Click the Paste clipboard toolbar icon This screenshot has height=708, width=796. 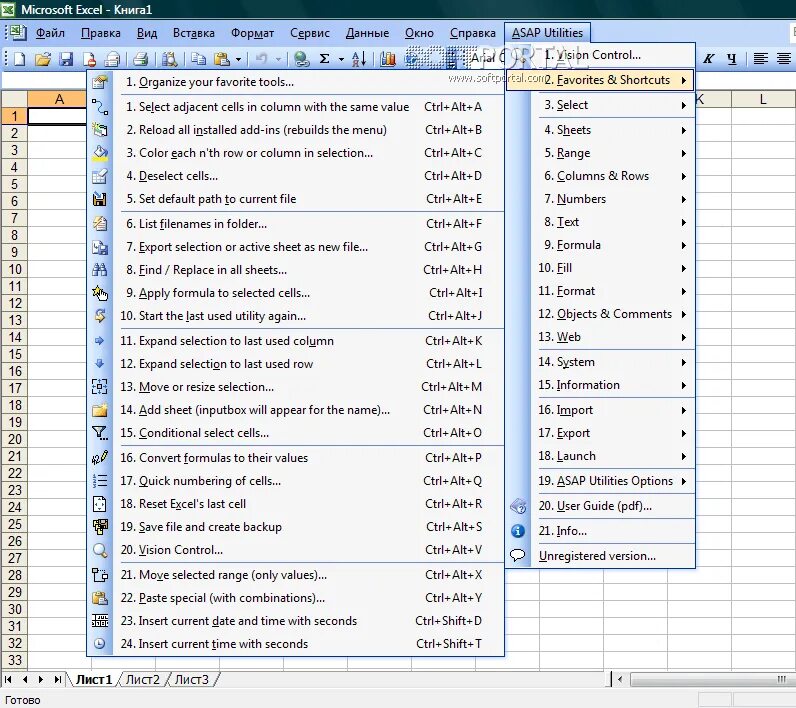222,59
